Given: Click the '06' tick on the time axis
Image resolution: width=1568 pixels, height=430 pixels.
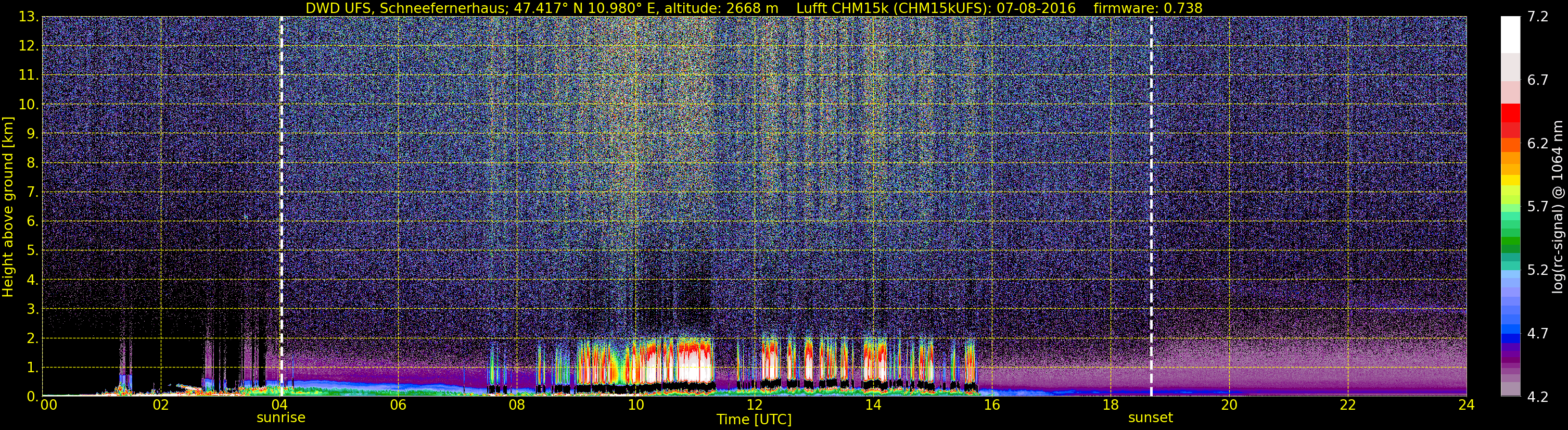Looking at the screenshot, I should point(398,406).
